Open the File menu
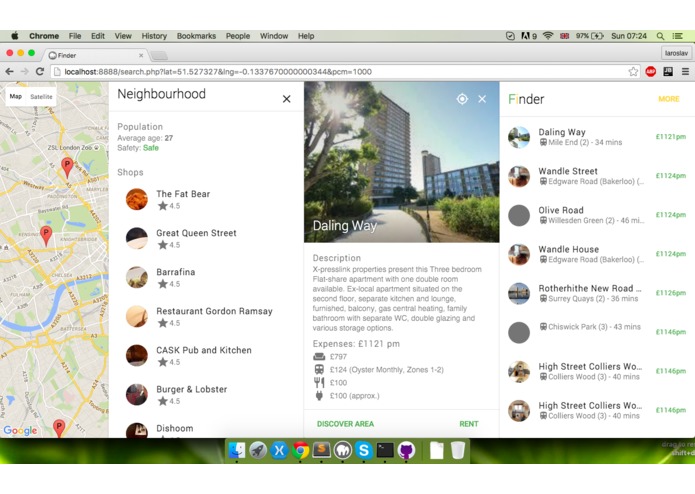 75,36
